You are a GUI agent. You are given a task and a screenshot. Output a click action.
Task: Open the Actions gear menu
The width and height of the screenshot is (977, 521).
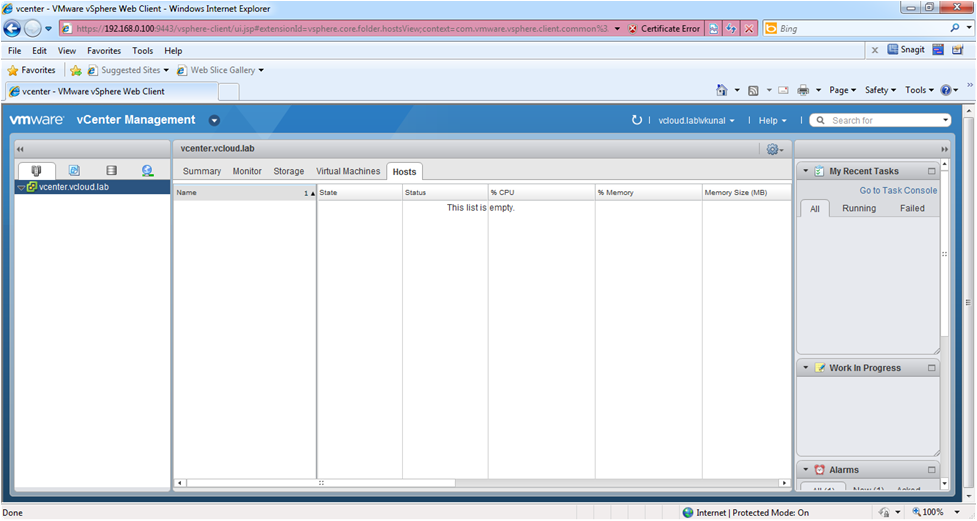775,150
